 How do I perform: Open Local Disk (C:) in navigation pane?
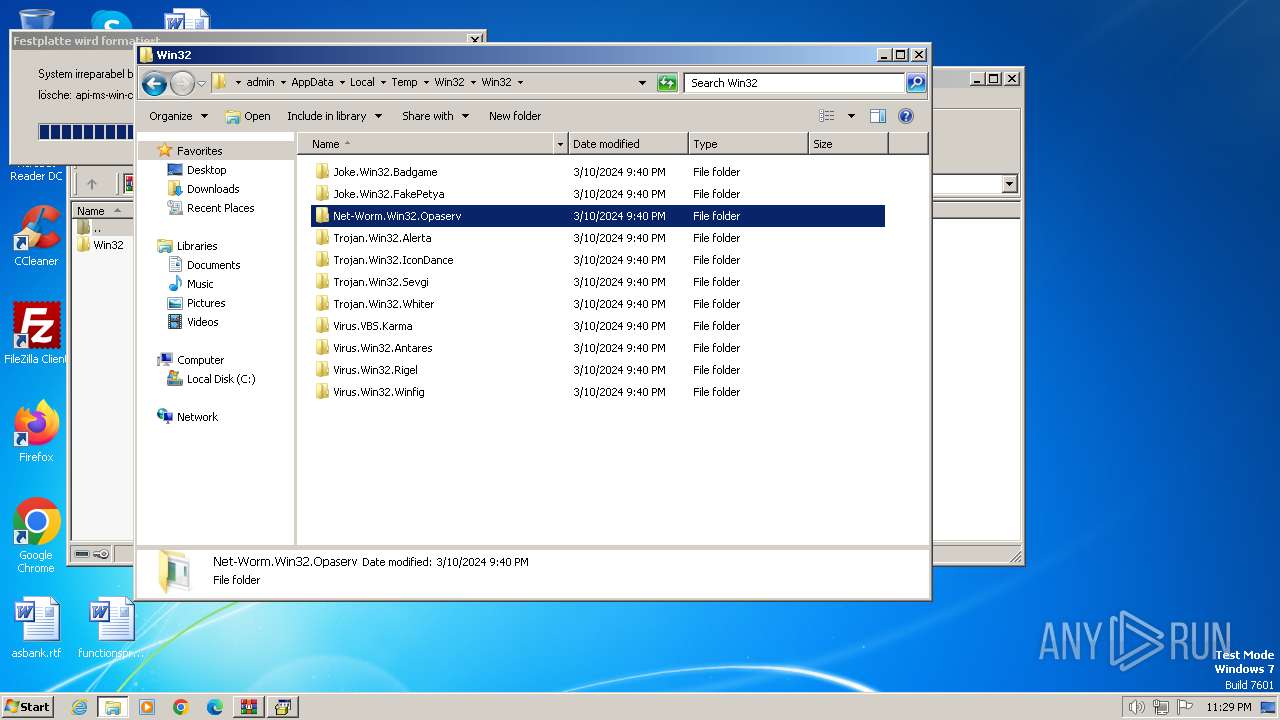click(221, 379)
